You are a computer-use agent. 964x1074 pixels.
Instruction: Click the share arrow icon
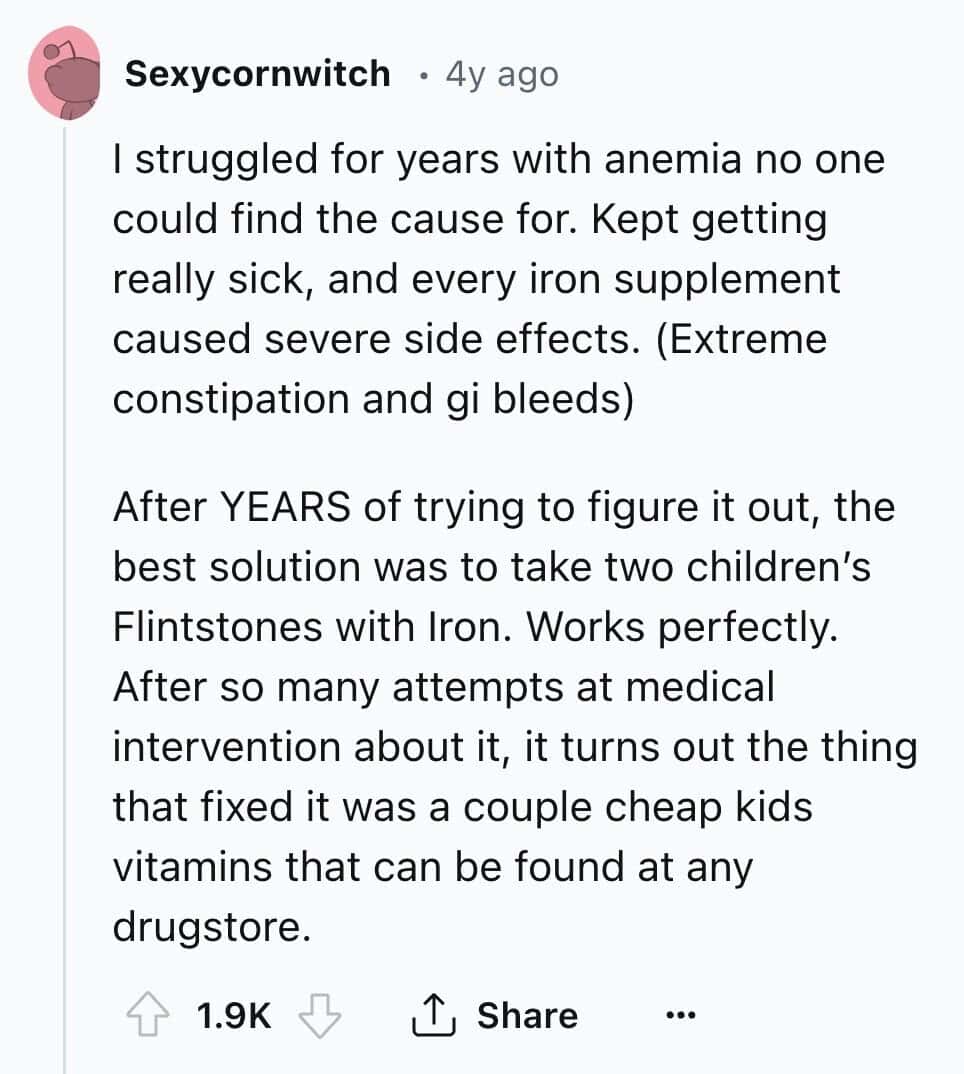tap(433, 1014)
